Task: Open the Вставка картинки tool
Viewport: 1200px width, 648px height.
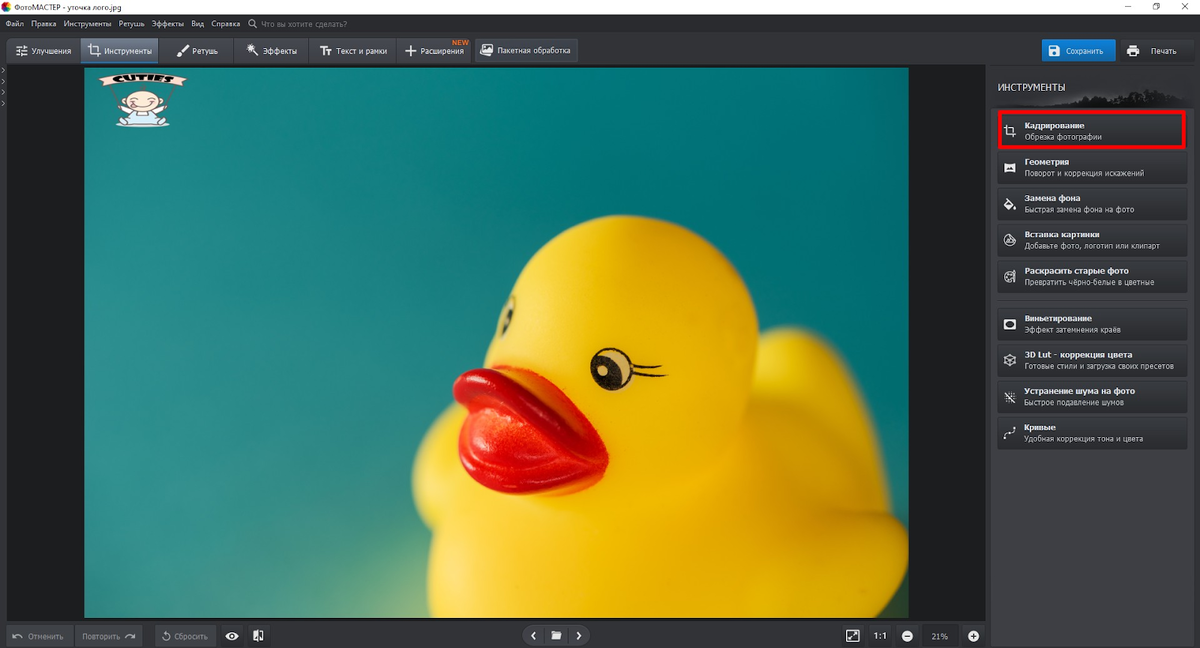Action: tap(1092, 240)
